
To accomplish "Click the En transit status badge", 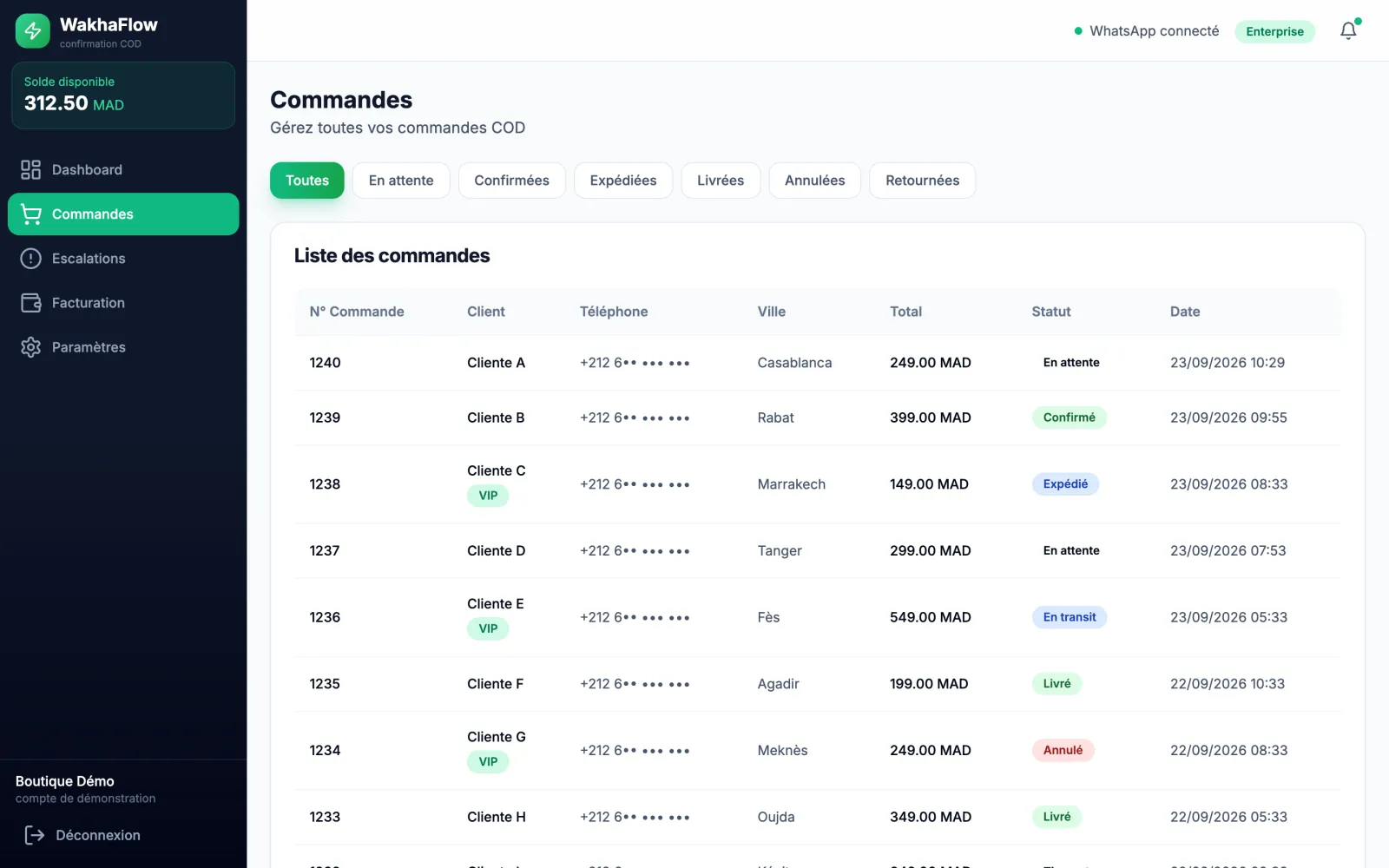I will point(1070,617).
